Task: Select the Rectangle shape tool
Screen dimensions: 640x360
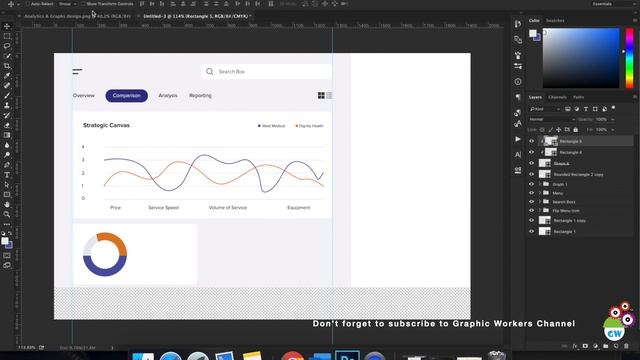Action: (7, 195)
